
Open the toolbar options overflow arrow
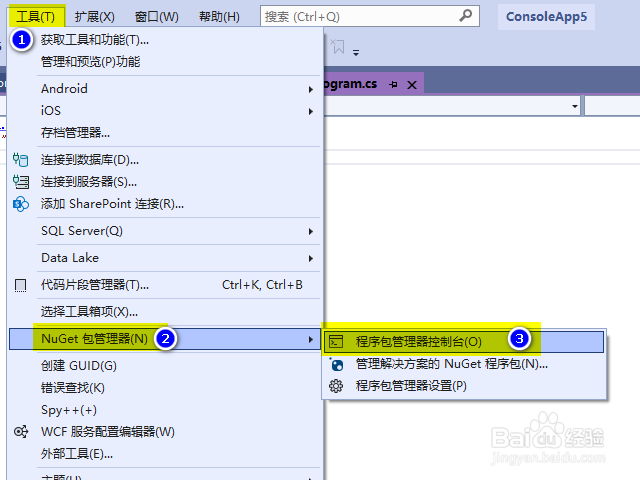pos(356,52)
